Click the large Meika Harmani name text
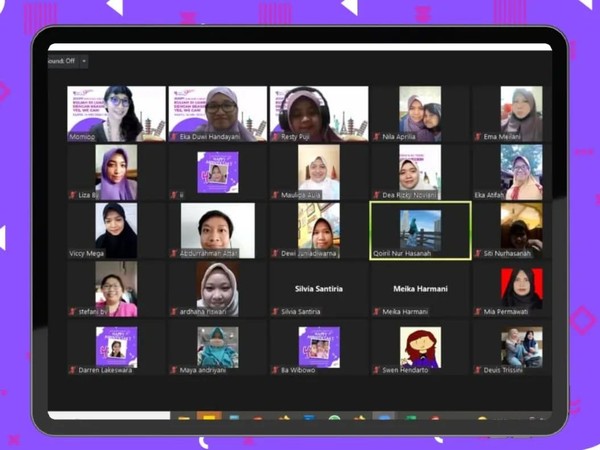The image size is (600, 450). tap(420, 289)
